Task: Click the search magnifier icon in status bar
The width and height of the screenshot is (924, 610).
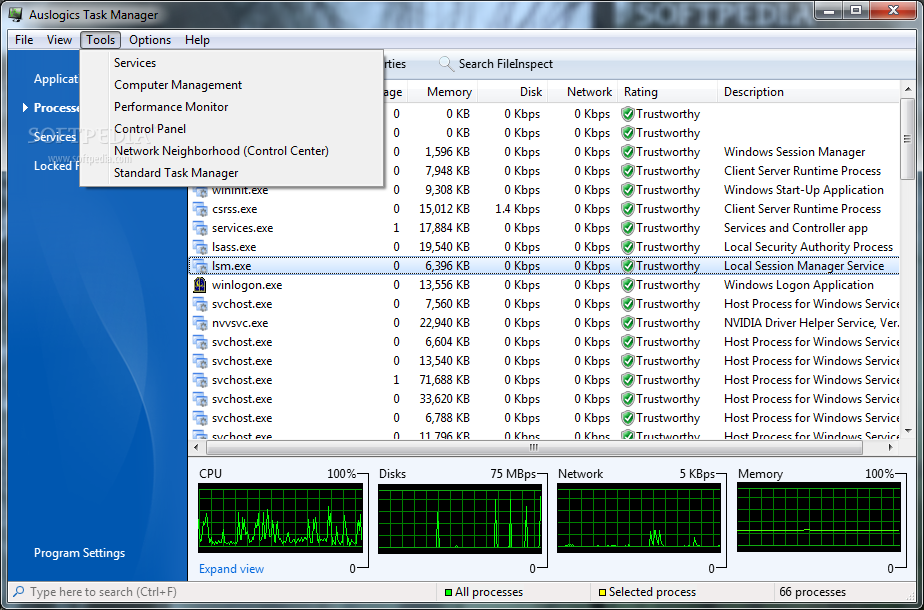Action: (19, 591)
